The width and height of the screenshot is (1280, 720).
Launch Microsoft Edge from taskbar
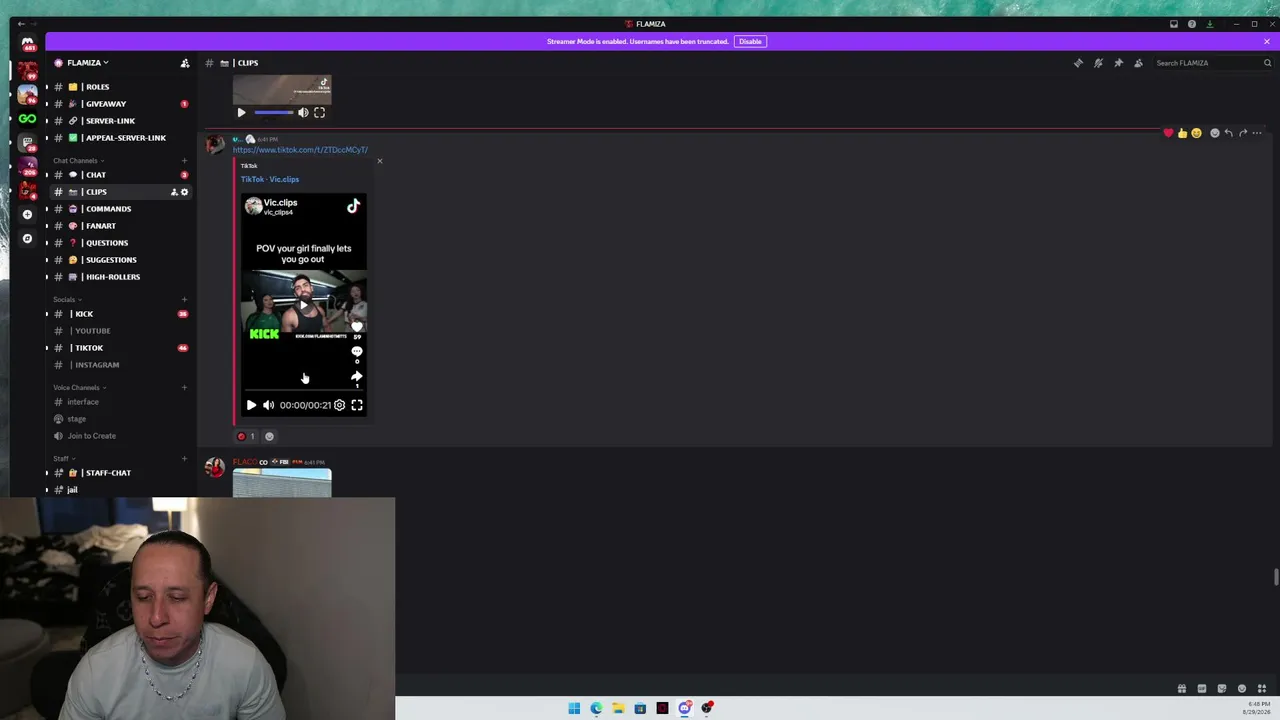596,708
